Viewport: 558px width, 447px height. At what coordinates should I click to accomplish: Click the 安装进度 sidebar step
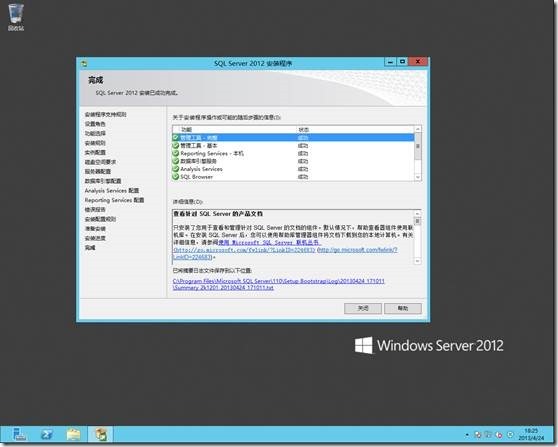(x=95, y=238)
